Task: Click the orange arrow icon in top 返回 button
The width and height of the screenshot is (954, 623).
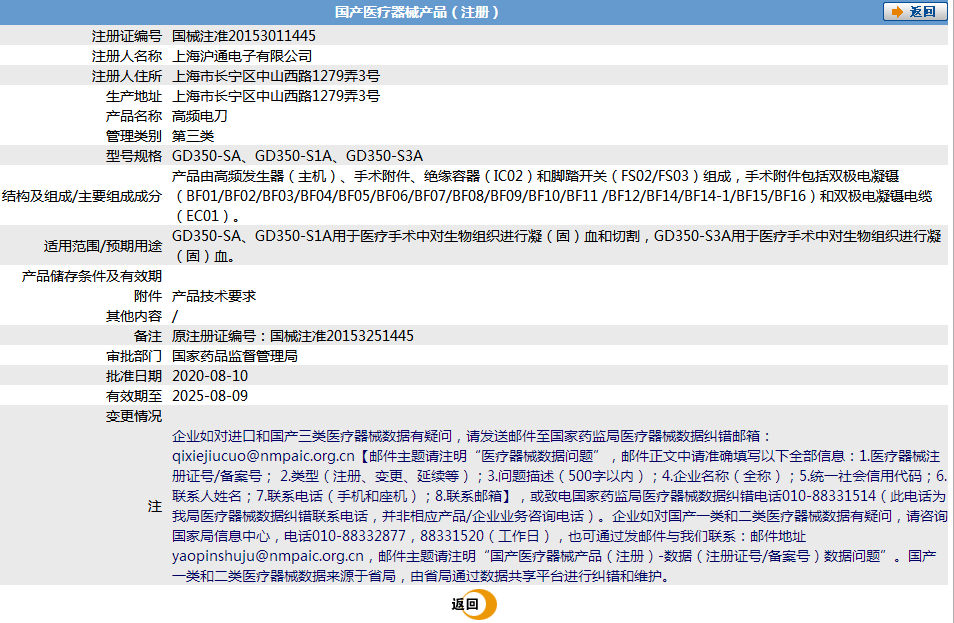Action: tap(897, 12)
